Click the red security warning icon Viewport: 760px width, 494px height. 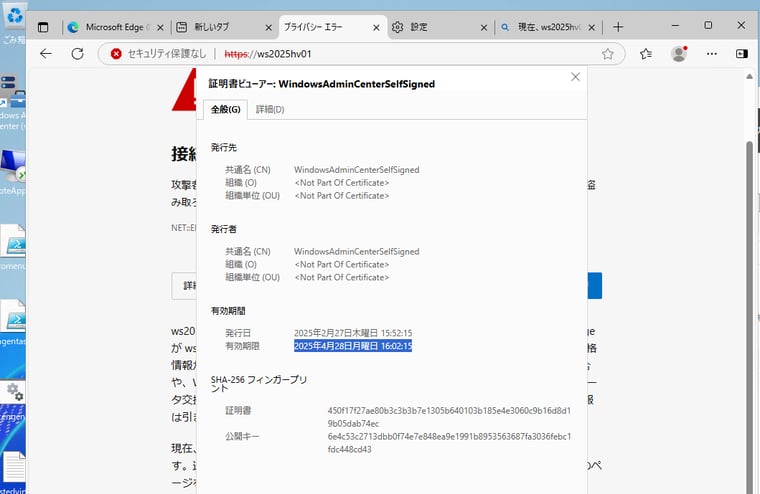[116, 54]
